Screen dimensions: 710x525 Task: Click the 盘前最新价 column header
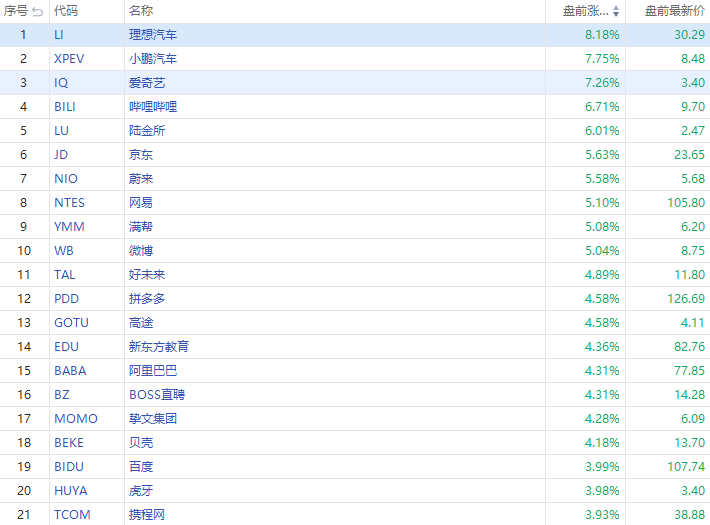click(x=675, y=11)
